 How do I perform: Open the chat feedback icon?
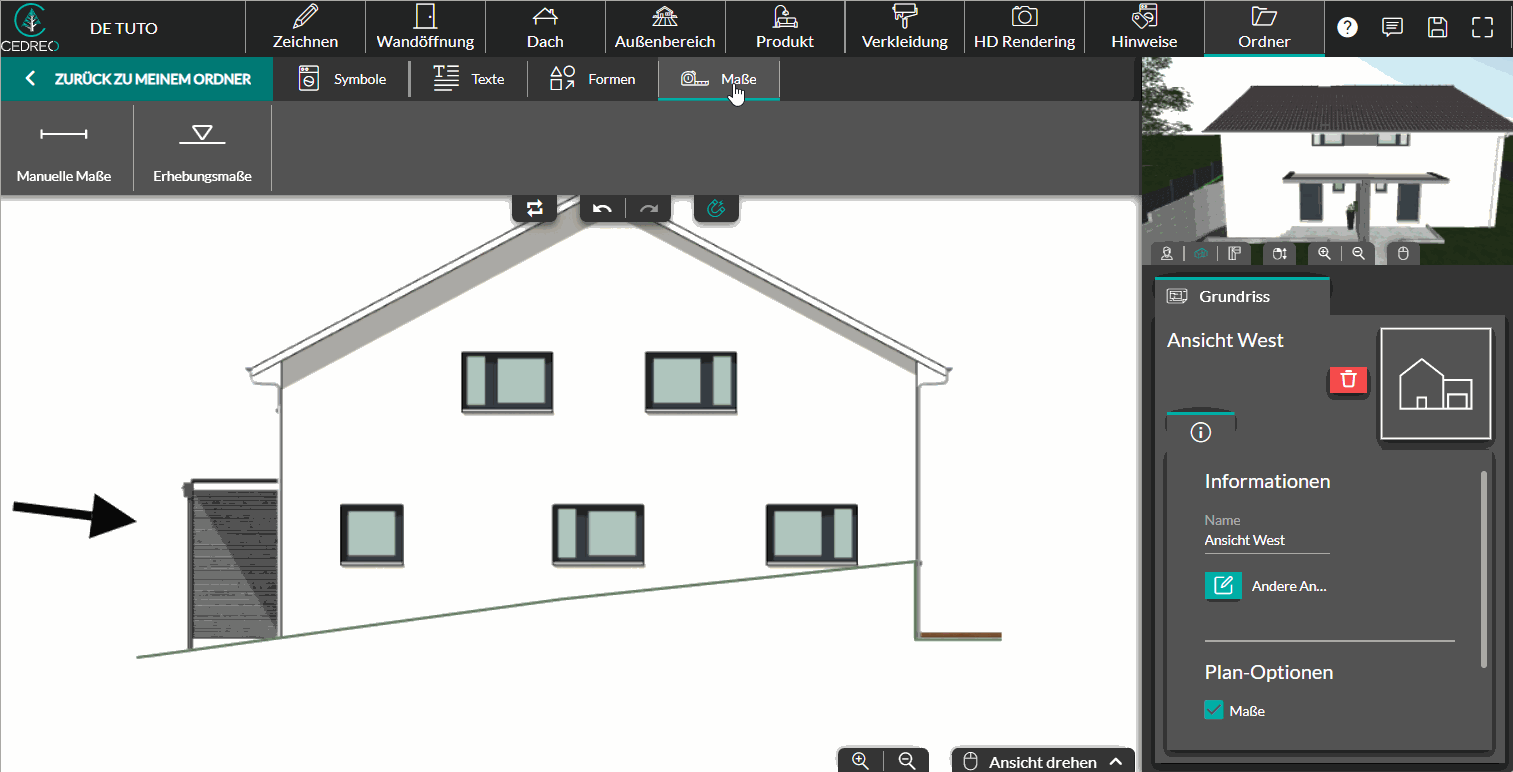click(1392, 28)
